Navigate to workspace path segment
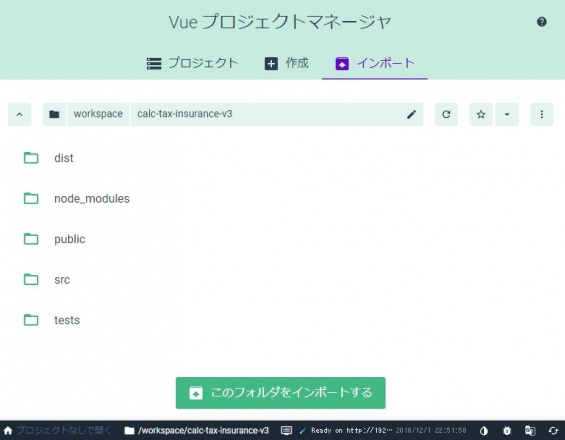This screenshot has width=565, height=440. click(98, 114)
